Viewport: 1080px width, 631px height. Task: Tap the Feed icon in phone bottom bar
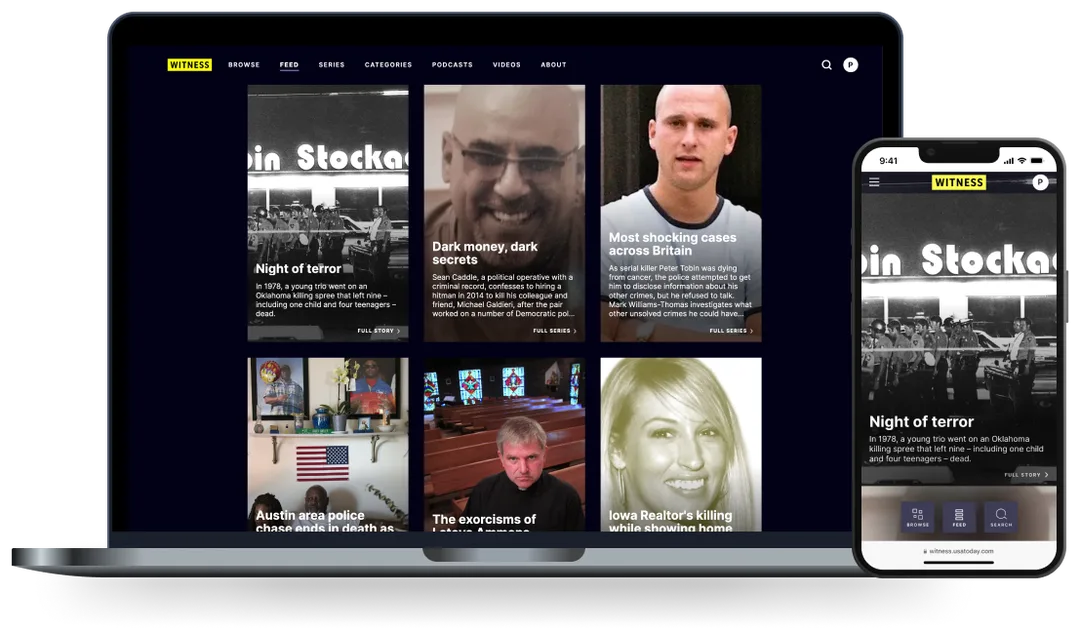[959, 517]
